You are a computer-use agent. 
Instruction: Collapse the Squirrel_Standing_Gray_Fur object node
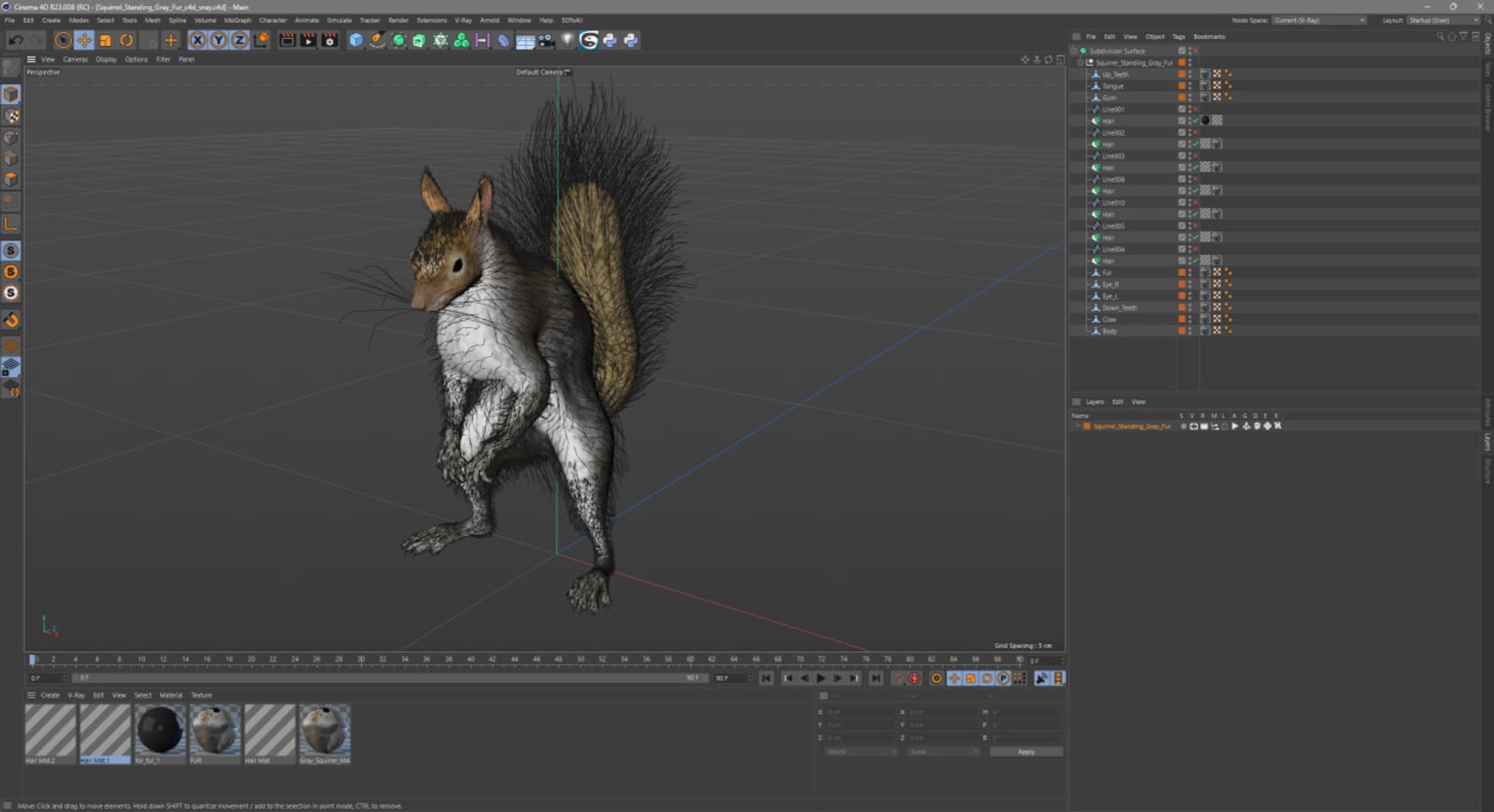click(x=1080, y=62)
